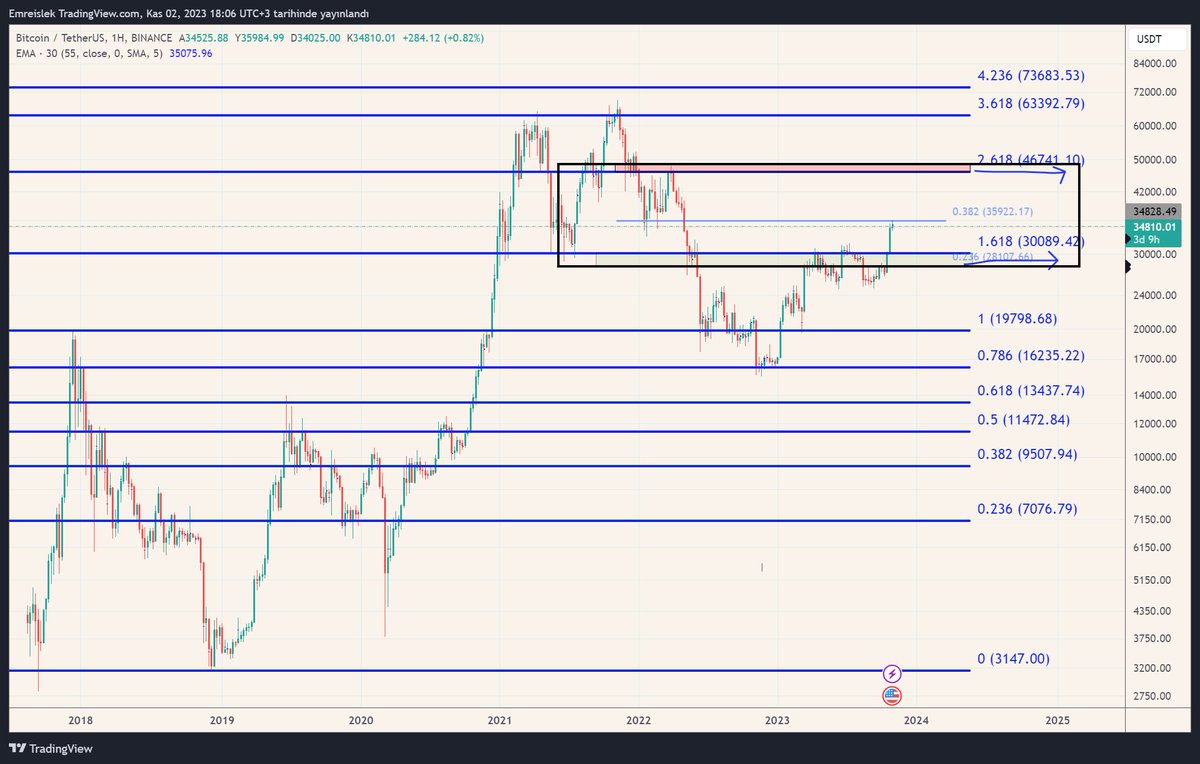The height and width of the screenshot is (764, 1200).
Task: Click the 2018 label on time axis
Action: (82, 720)
